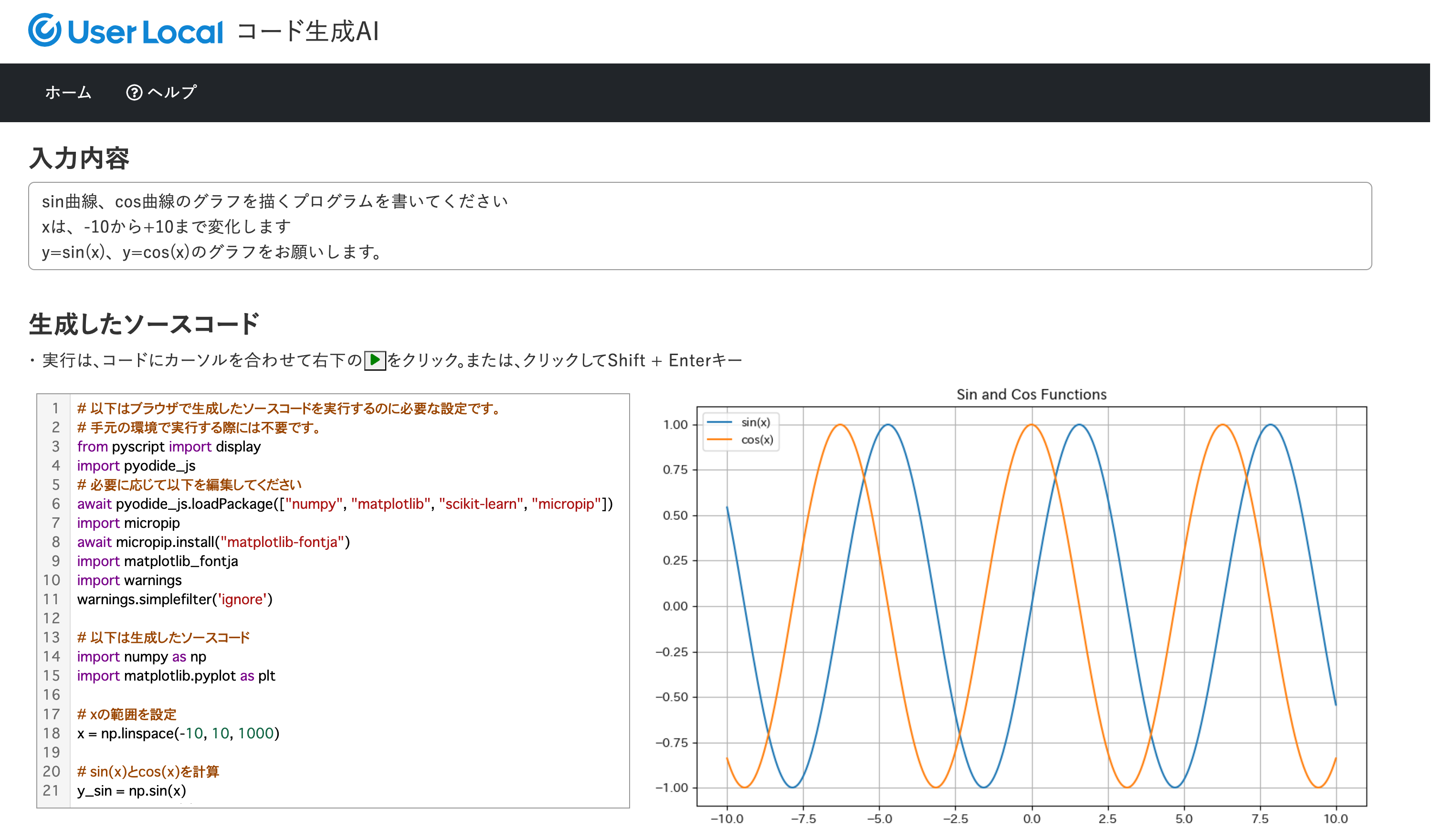Focus the 入力内容 prompt text box
The height and width of the screenshot is (840, 1432).
700,226
